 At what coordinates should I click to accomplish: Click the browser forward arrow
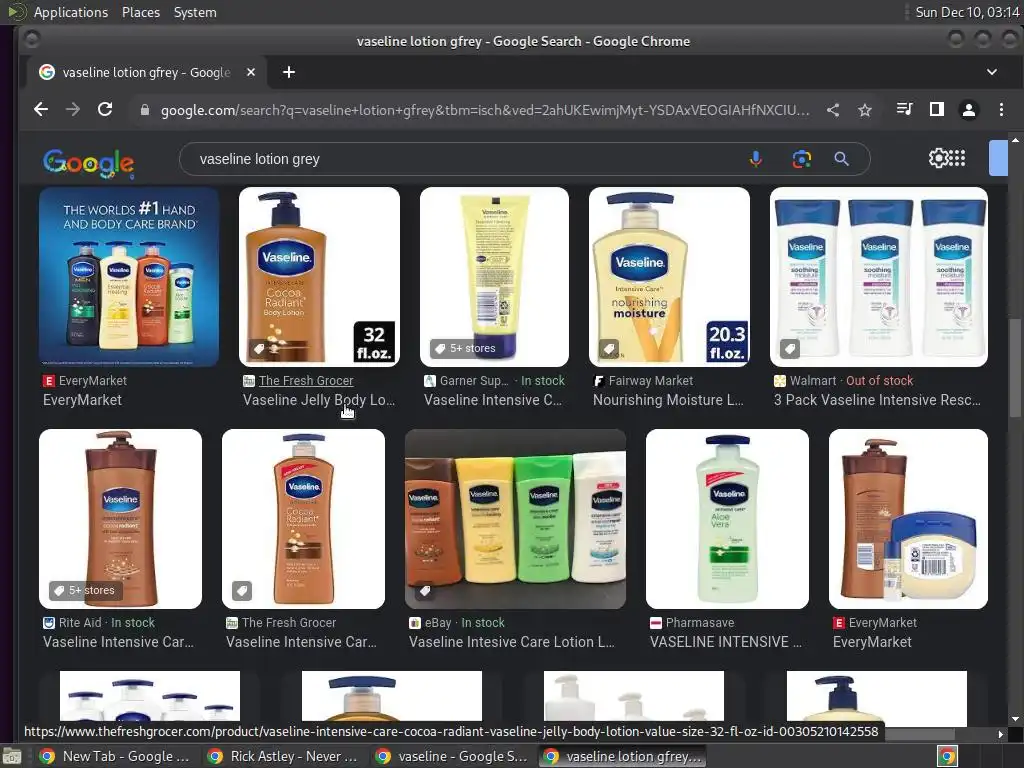(x=72, y=110)
